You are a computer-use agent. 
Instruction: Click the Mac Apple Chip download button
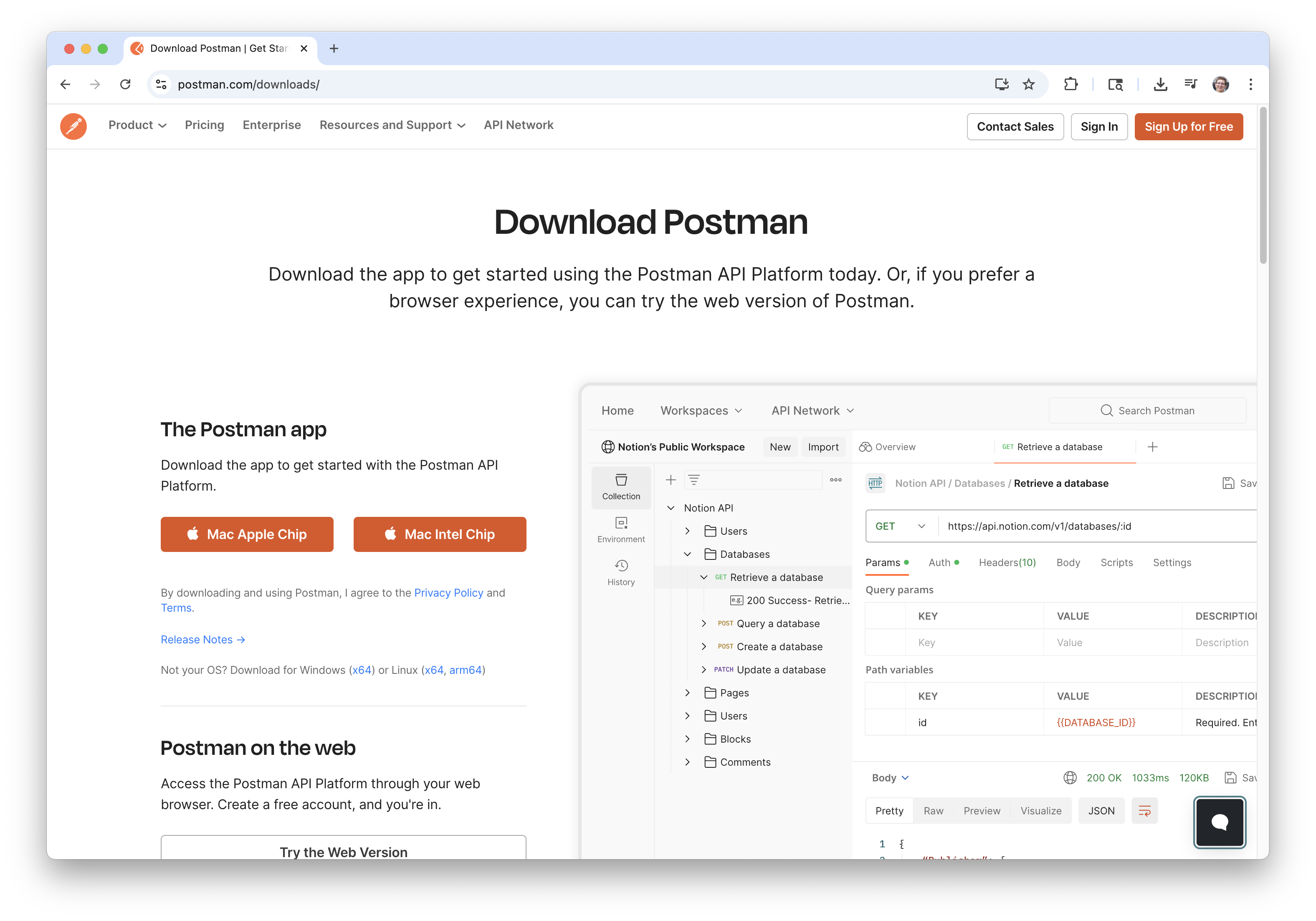click(x=246, y=534)
